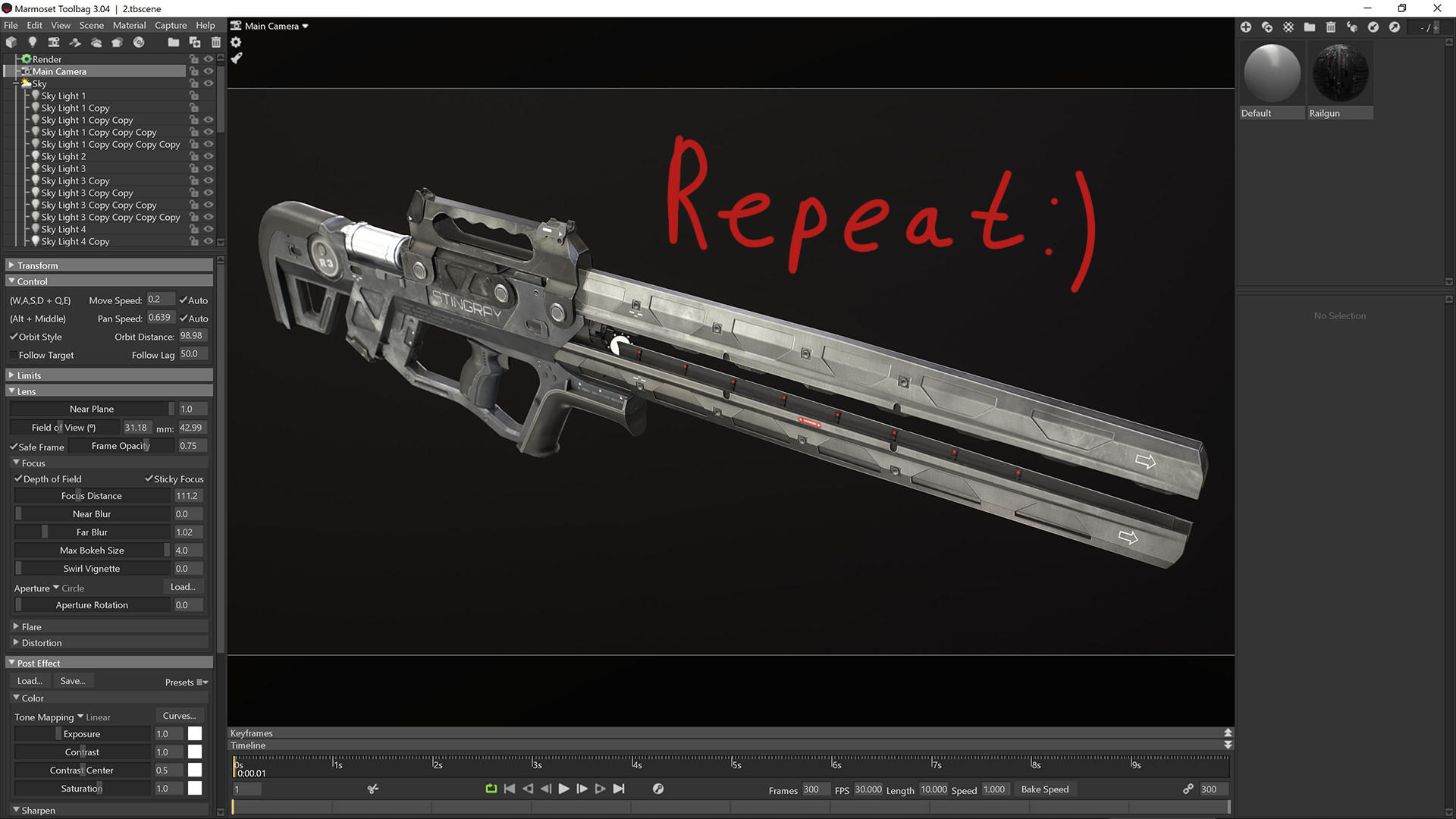The image size is (1456, 819).
Task: Delete selected scene object with trash icon
Action: [x=216, y=42]
